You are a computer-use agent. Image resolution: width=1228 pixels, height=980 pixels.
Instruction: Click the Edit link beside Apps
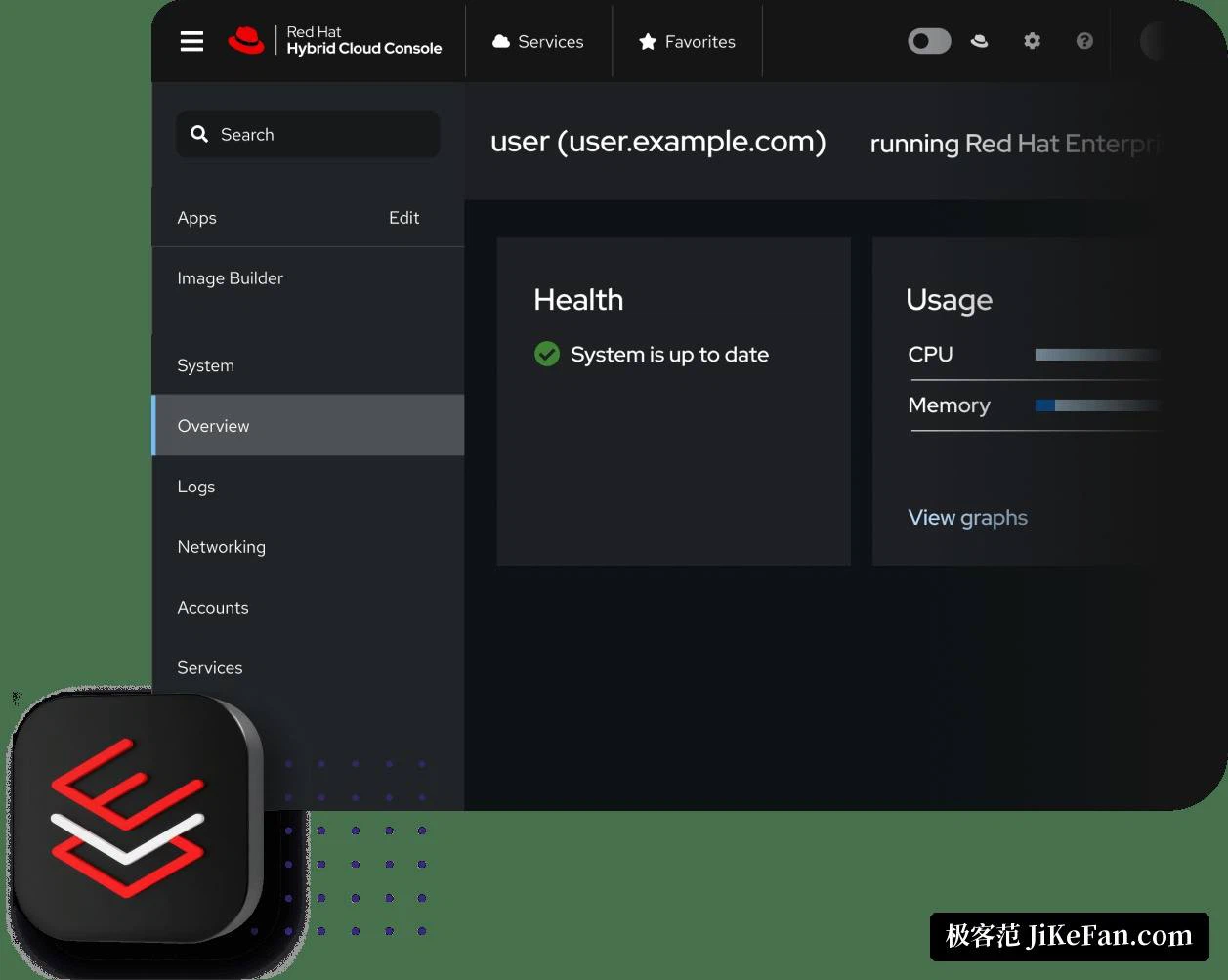point(403,218)
